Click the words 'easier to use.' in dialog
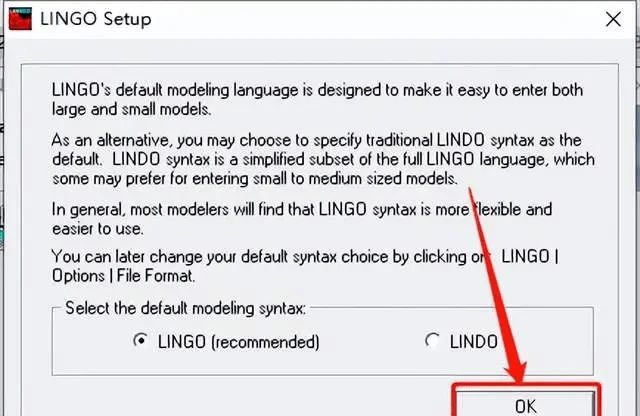640x416 pixels. pyautogui.click(x=98, y=229)
